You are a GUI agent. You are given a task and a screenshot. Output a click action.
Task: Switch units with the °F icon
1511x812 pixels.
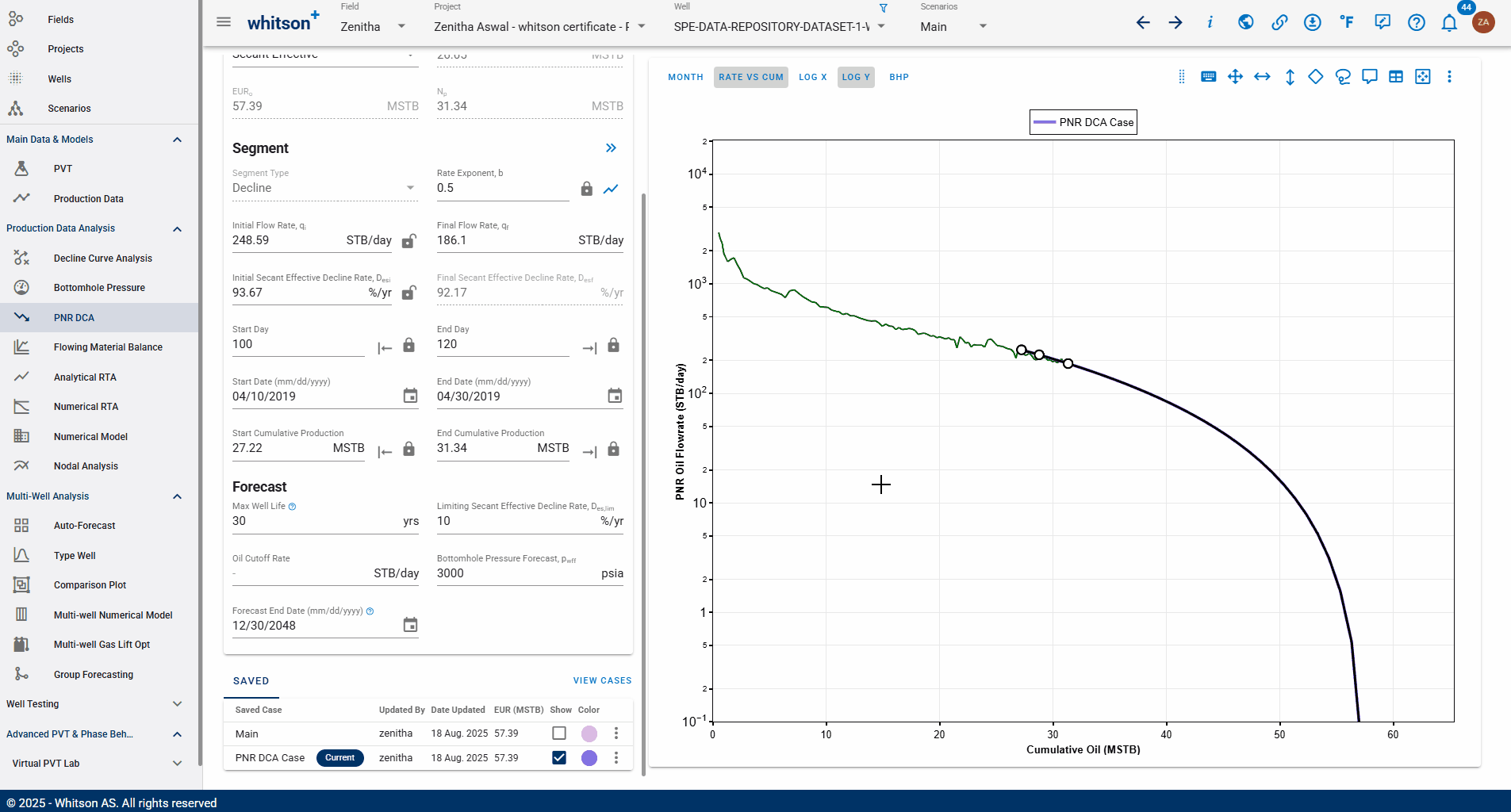pyautogui.click(x=1347, y=22)
